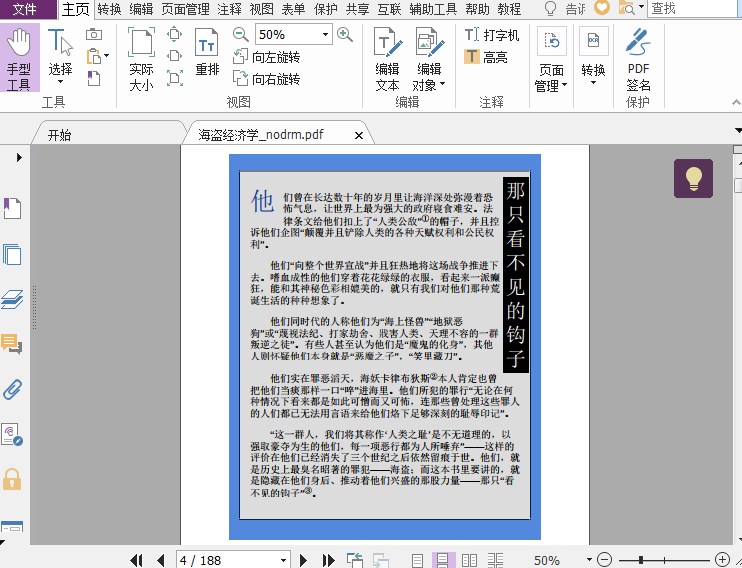Viewport: 742px width, 568px height.
Task: Open the security lock panel in sidebar
Action: coord(12,478)
